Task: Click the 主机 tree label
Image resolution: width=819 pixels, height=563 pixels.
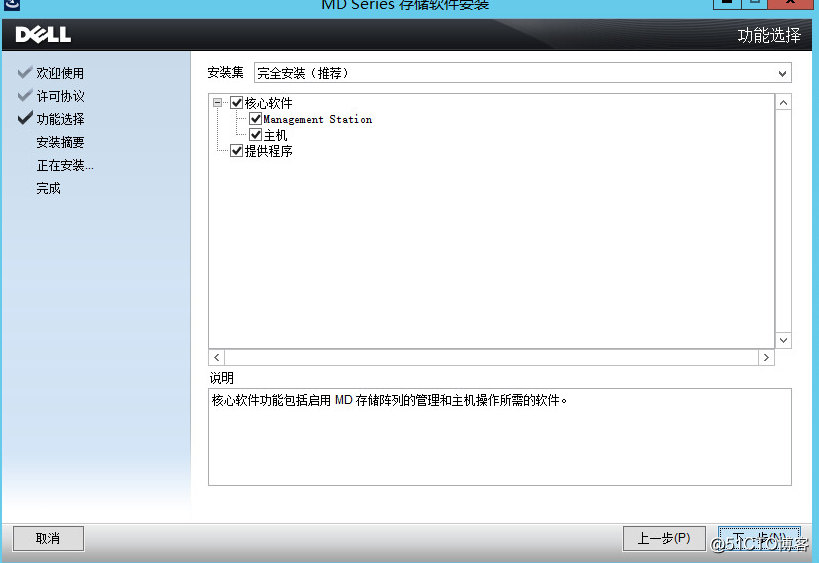Action: [x=275, y=135]
